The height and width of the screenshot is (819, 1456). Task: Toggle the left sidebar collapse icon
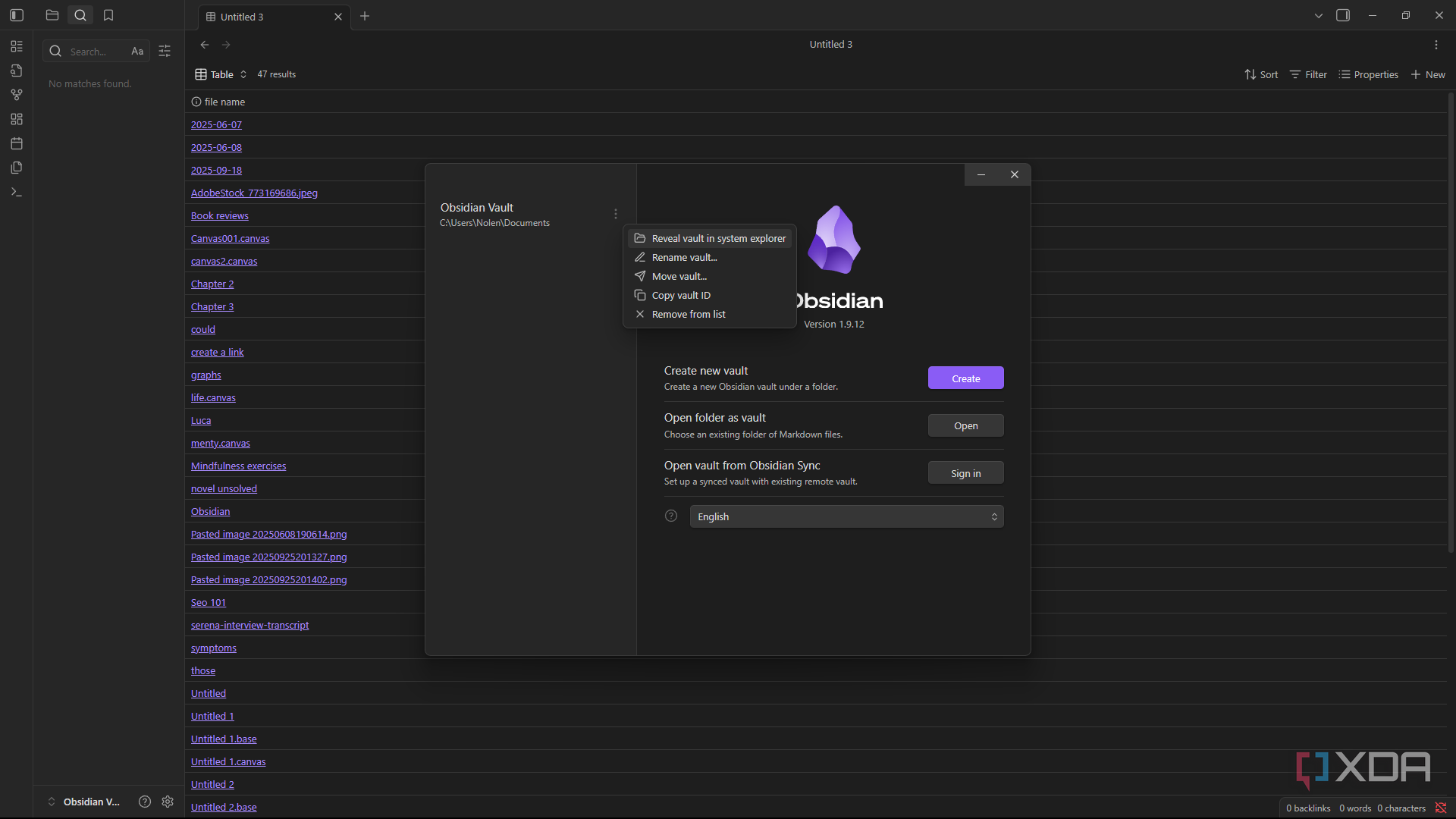[x=17, y=15]
